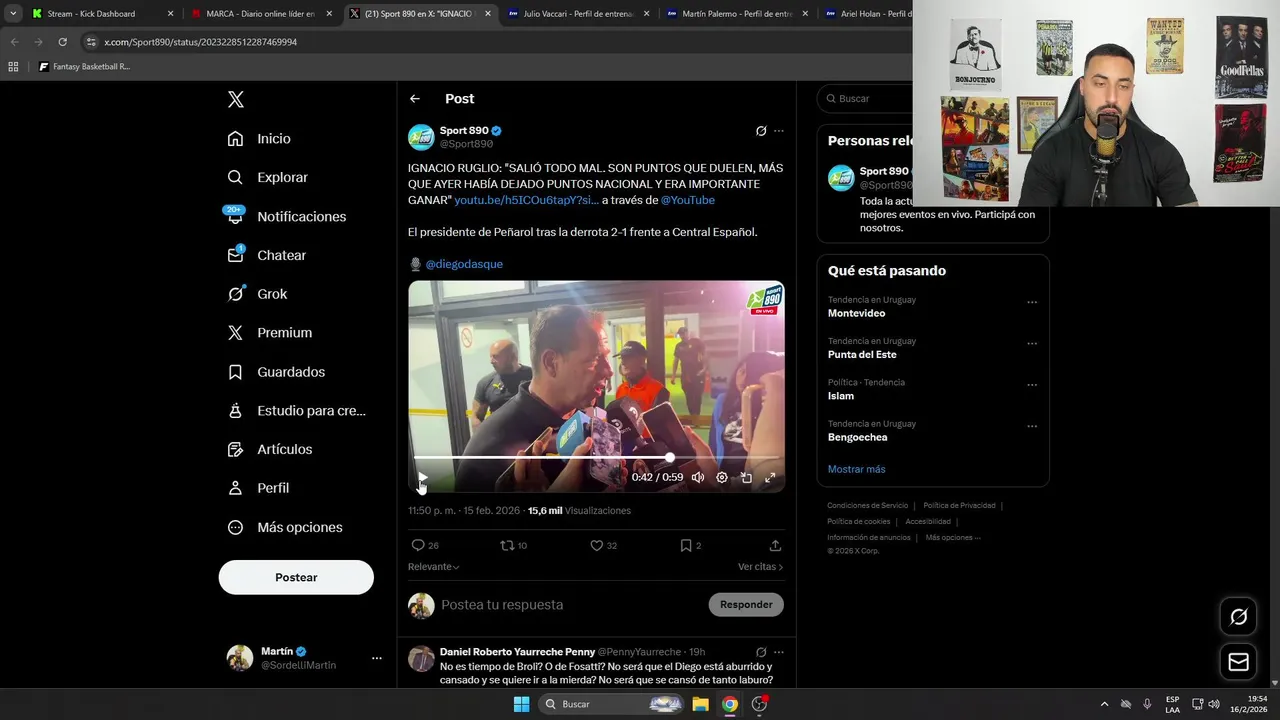
Task: Open video settings gear
Action: point(722,478)
